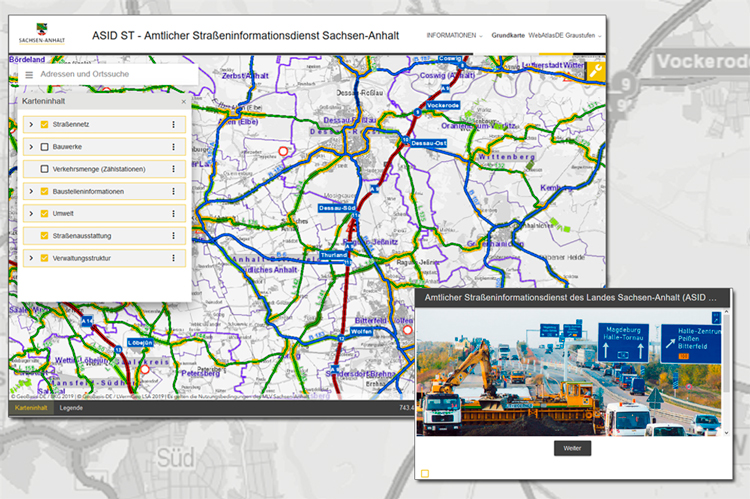Open the hamburger menu beside address search

click(29, 75)
